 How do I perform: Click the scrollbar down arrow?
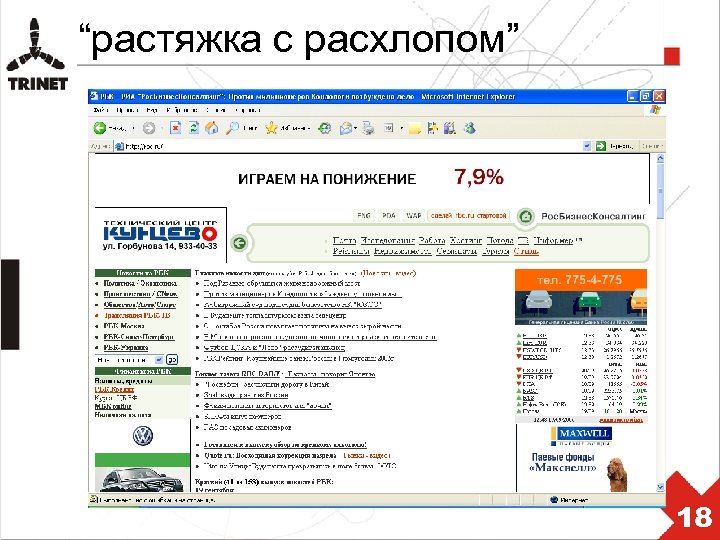[660, 487]
